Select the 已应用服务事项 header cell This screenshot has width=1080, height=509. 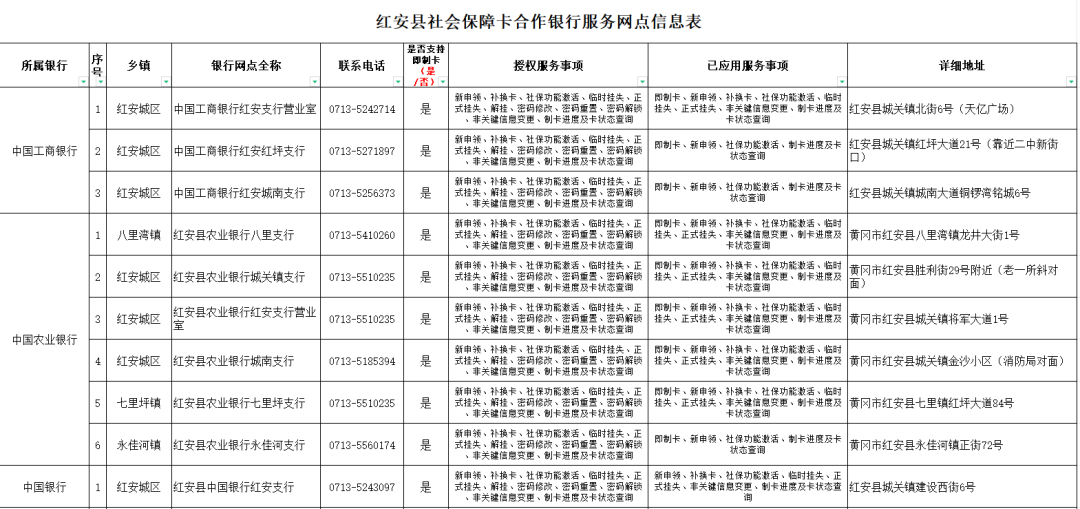(747, 65)
